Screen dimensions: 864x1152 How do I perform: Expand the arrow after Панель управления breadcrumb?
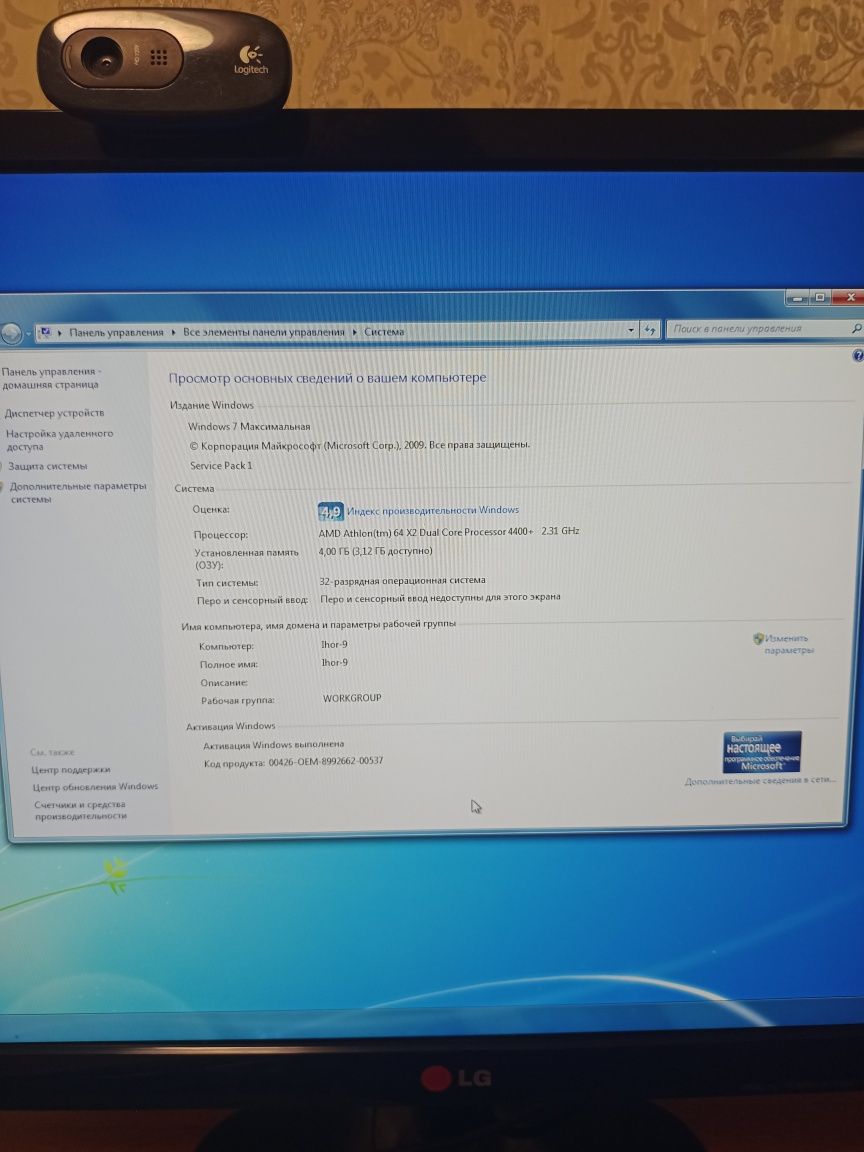point(173,332)
